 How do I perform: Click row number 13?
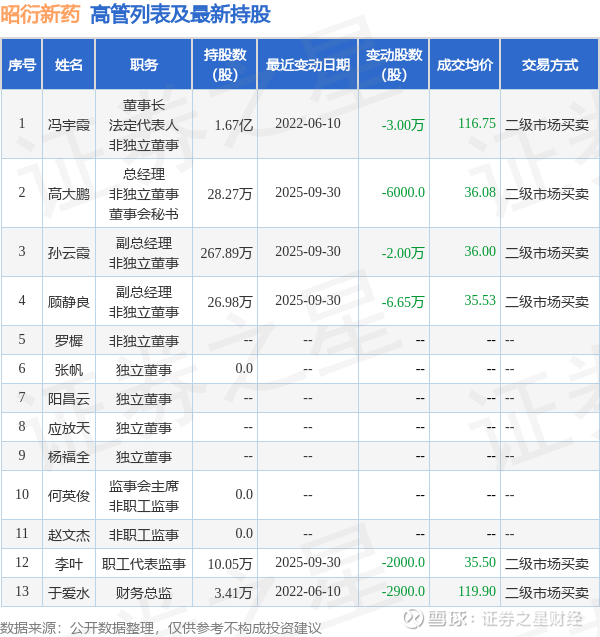pyautogui.click(x=22, y=591)
